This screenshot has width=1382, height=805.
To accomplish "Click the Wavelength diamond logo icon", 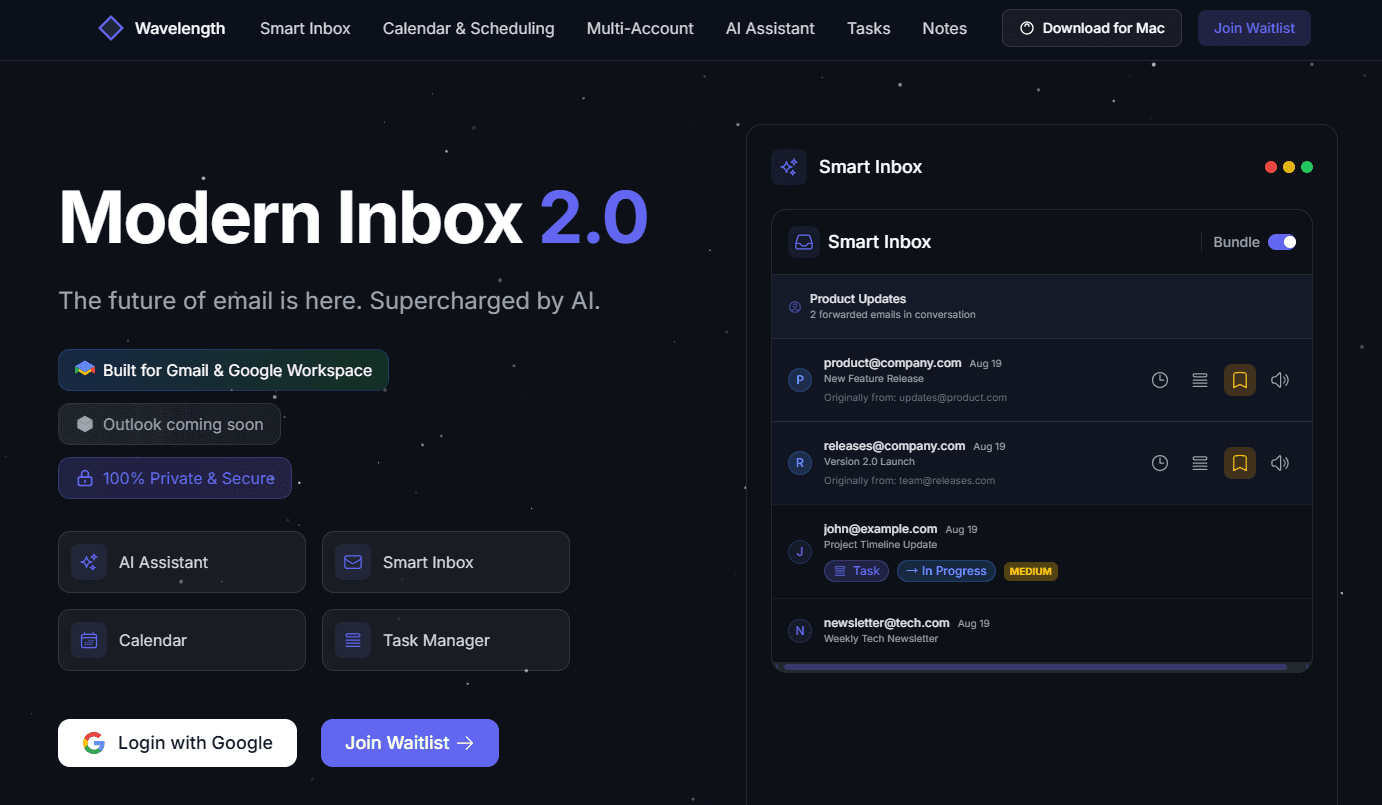I will 111,28.
